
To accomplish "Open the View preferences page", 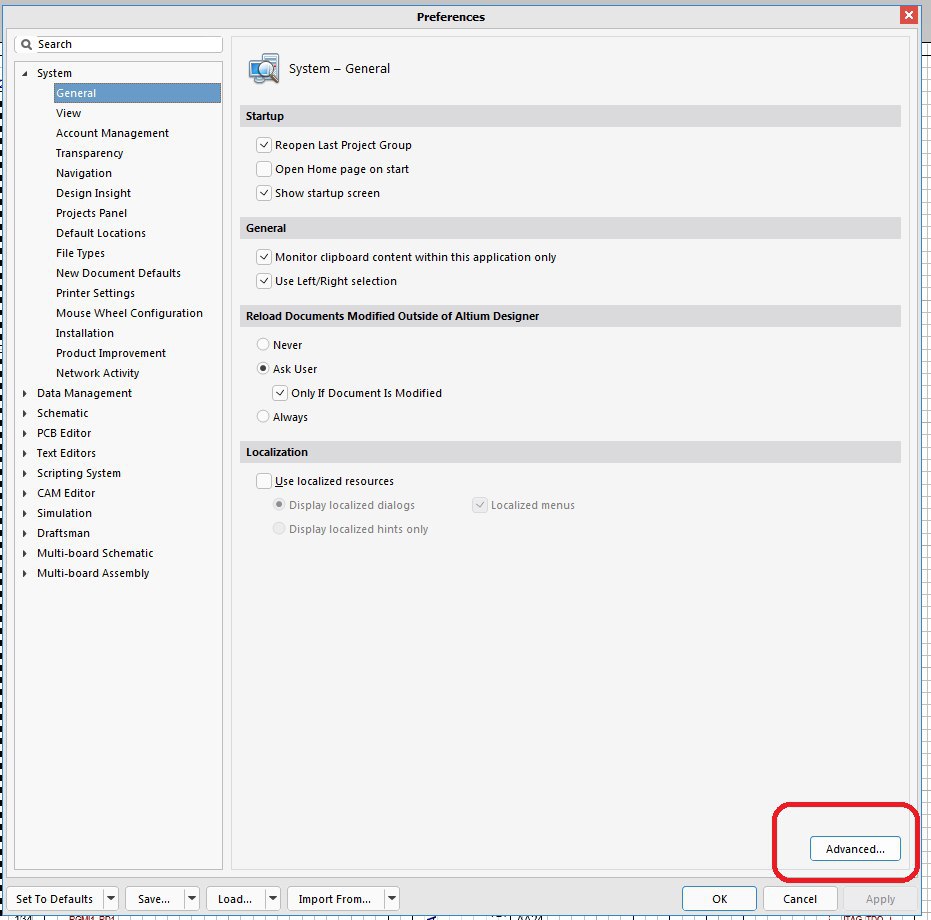I will tap(68, 113).
